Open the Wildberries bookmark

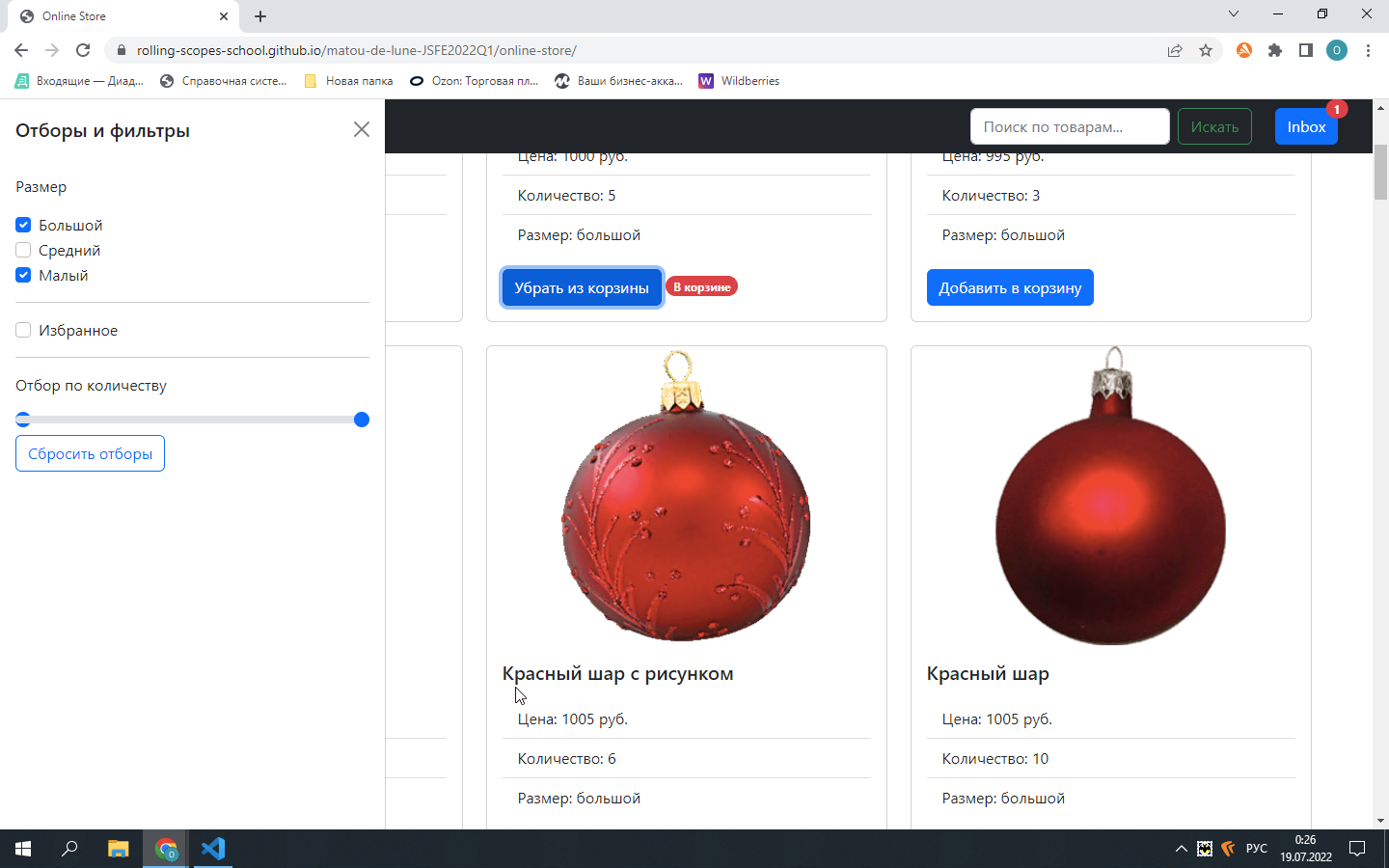739,81
